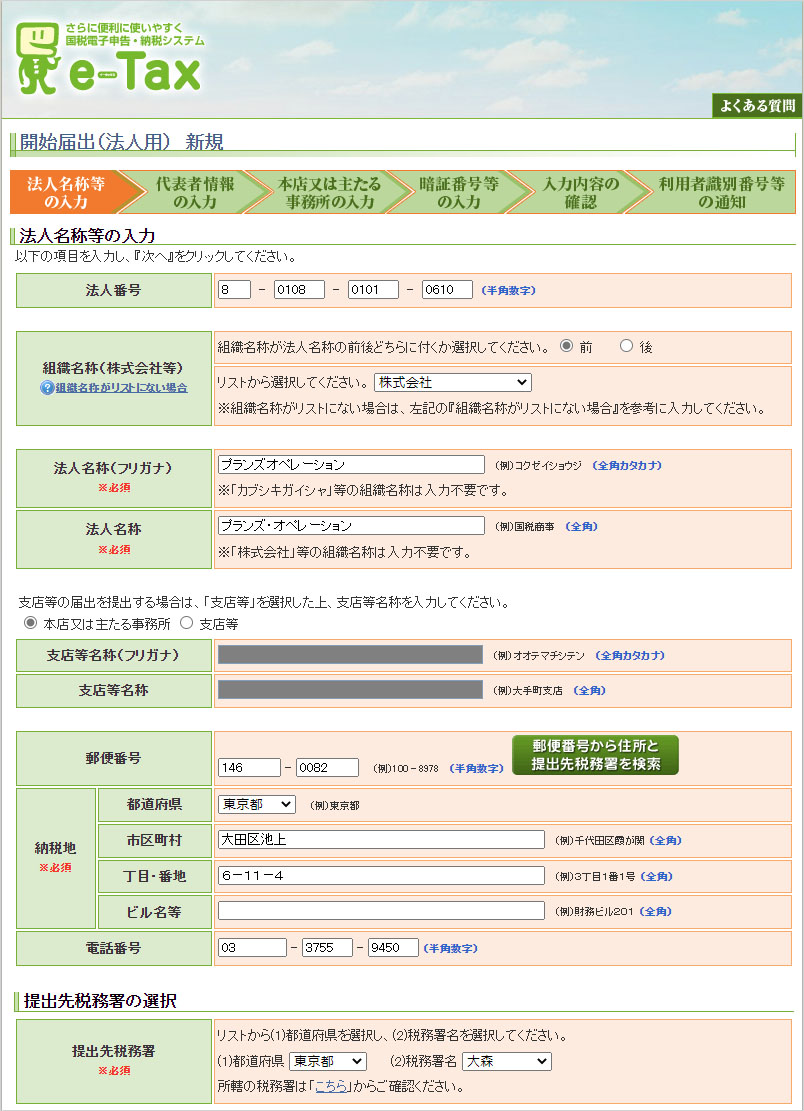Click the help icon beside 組織名称がリストにない場合
Viewport: 804px width, 1111px height.
46,388
